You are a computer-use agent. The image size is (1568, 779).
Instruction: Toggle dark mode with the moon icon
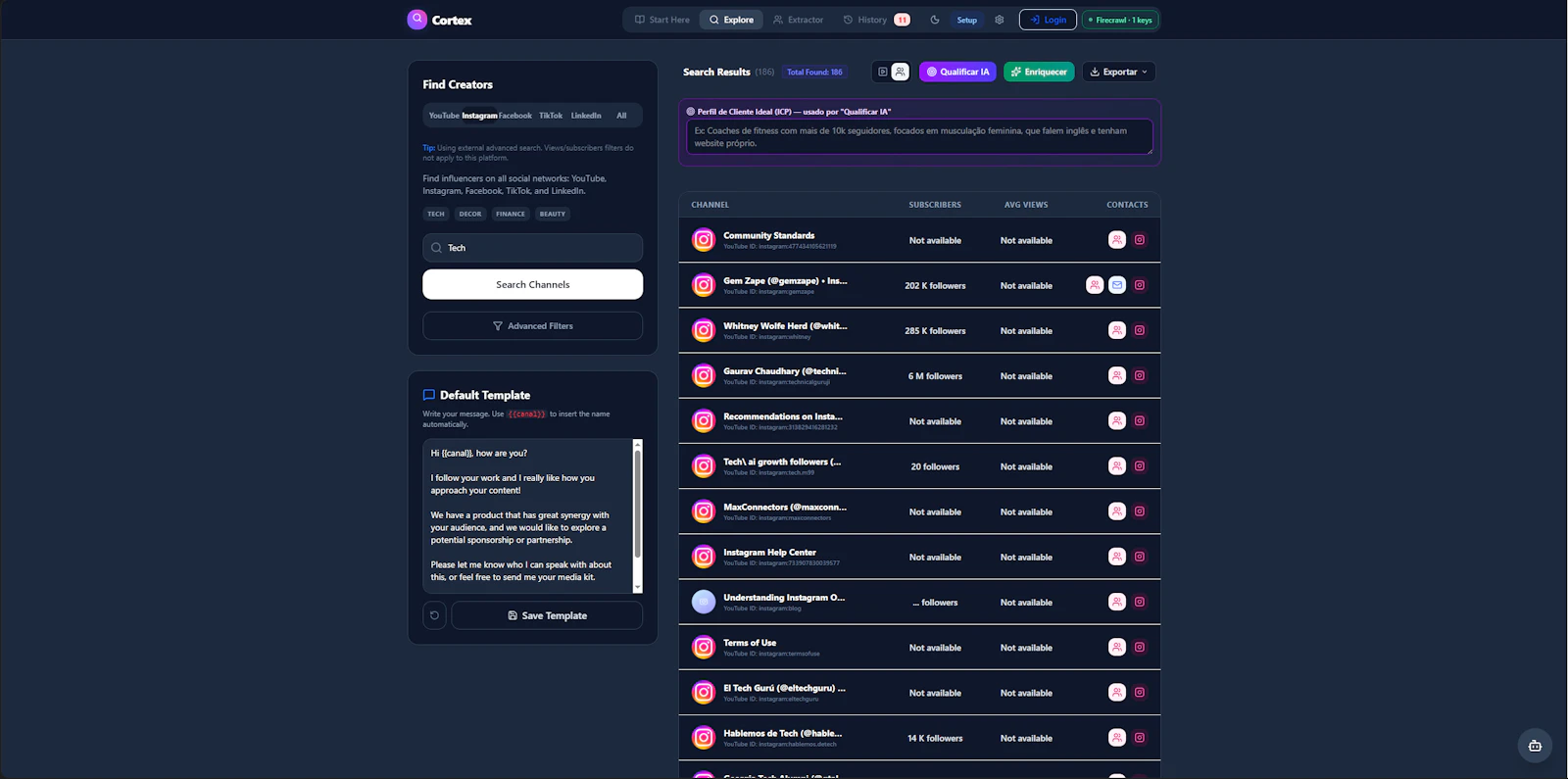point(935,20)
